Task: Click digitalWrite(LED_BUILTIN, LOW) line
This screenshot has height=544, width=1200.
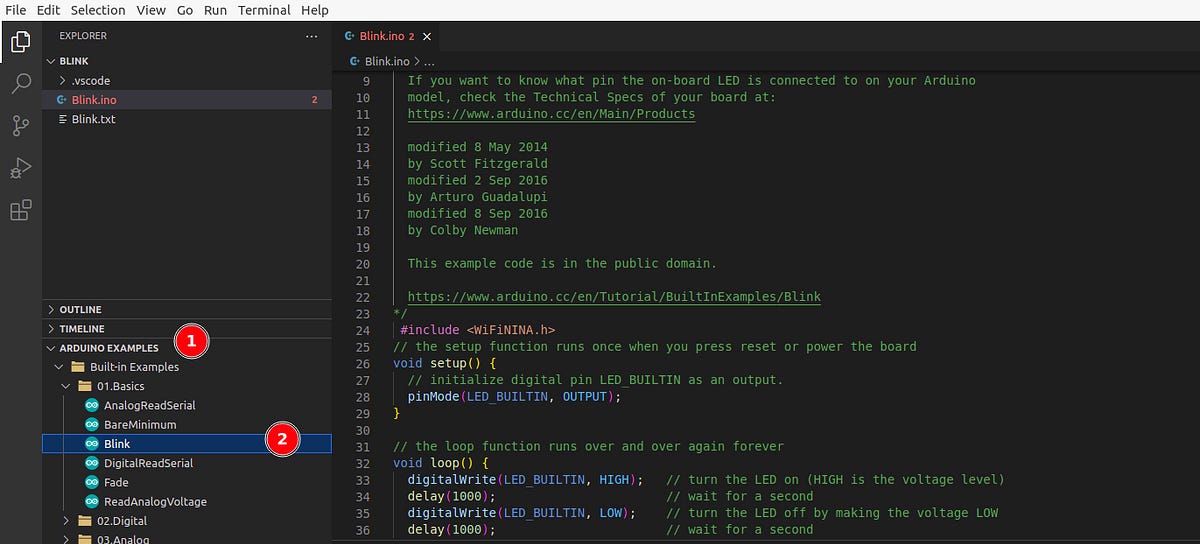Action: pos(522,513)
